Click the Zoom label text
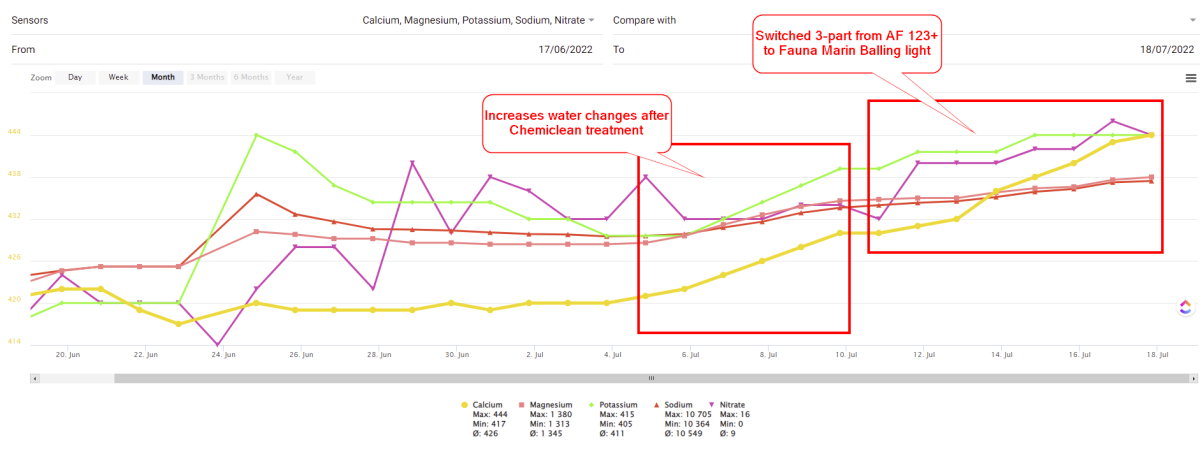This screenshot has width=1200, height=454. point(41,77)
